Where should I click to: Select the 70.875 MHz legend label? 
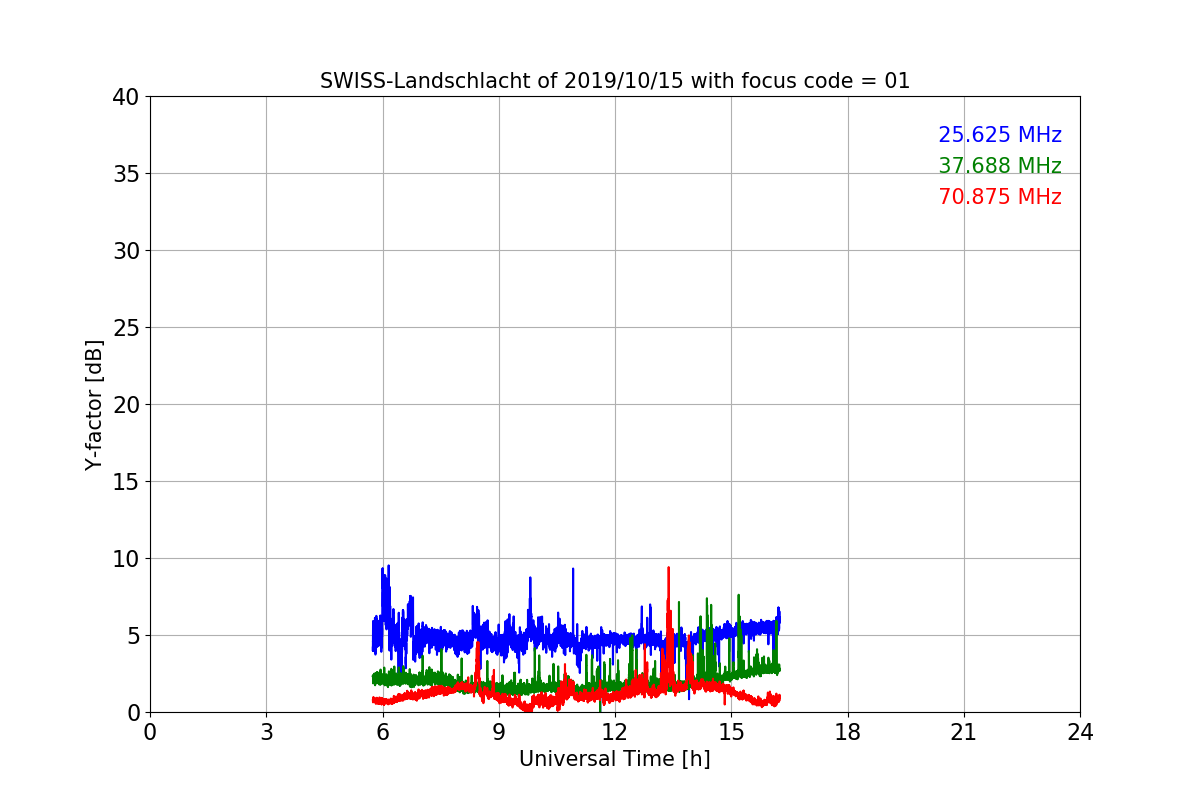pos(1000,197)
